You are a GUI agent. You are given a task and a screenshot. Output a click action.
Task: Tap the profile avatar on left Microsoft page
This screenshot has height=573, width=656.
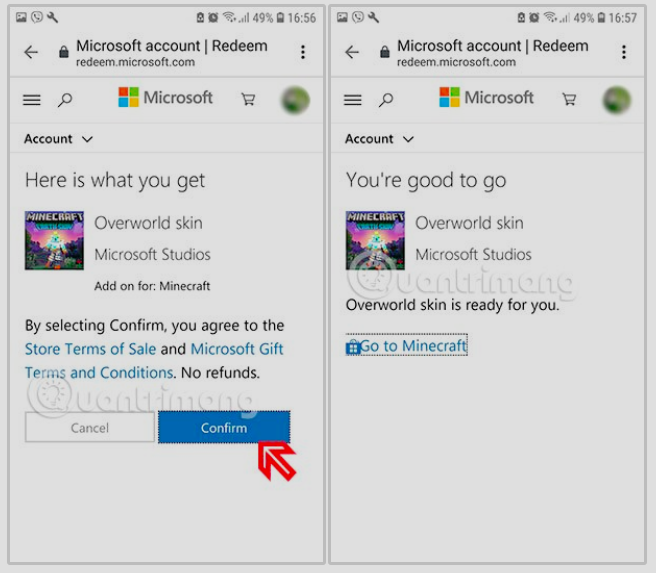pyautogui.click(x=295, y=100)
